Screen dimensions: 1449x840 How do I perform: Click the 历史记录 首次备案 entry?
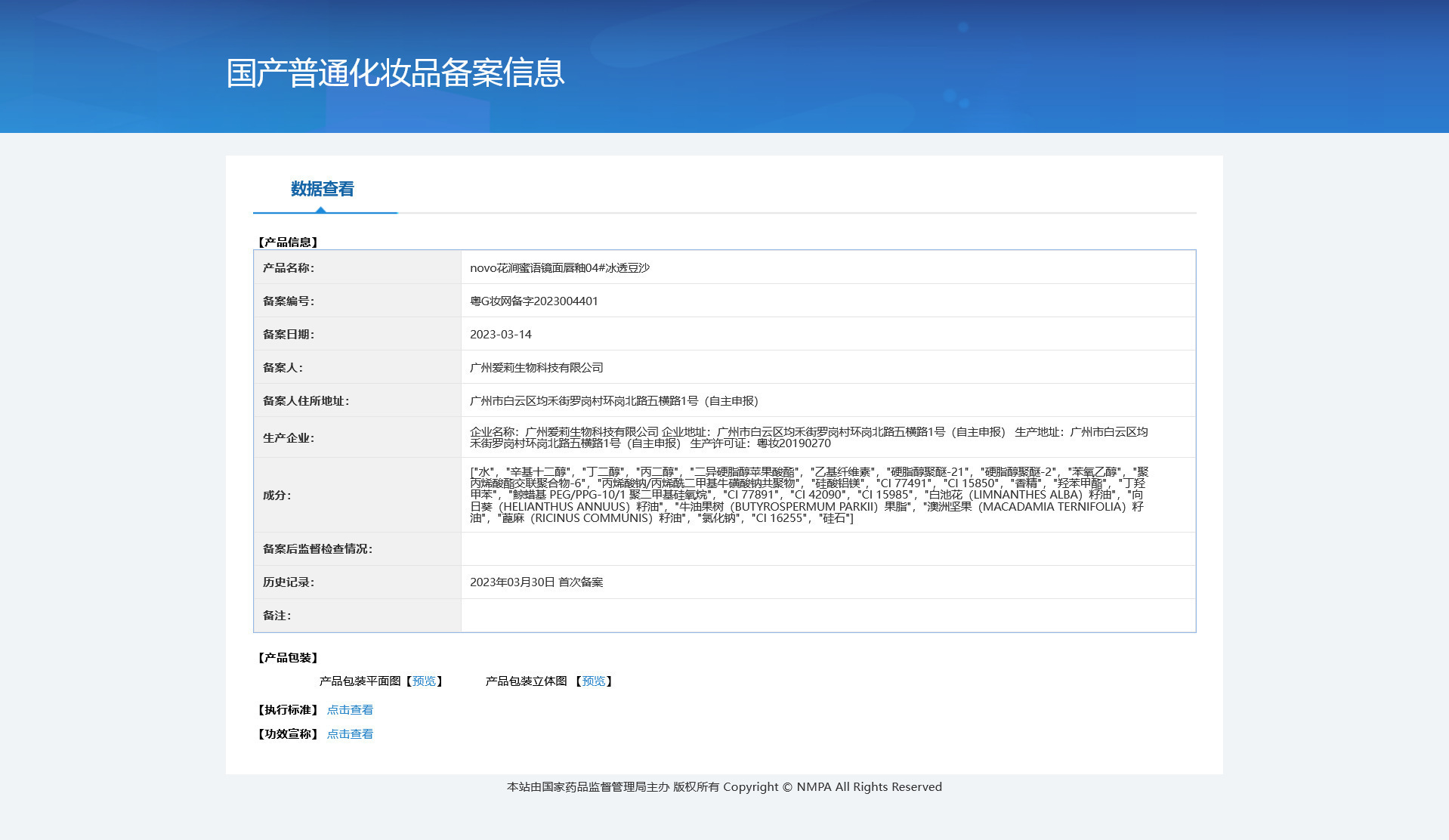click(536, 582)
